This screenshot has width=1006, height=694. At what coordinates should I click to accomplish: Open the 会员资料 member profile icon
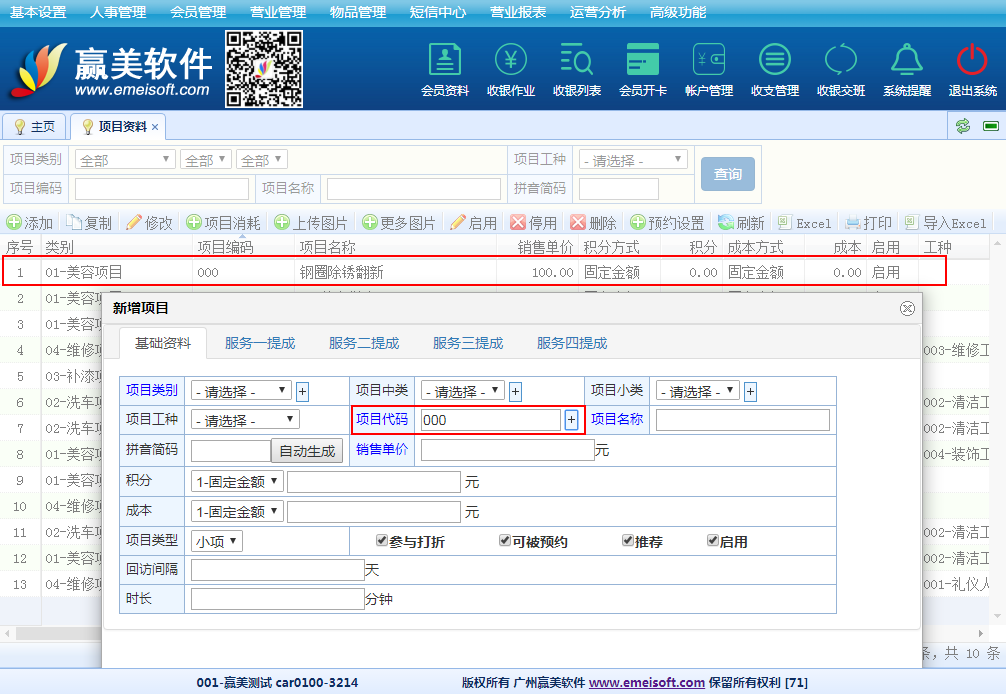point(445,61)
